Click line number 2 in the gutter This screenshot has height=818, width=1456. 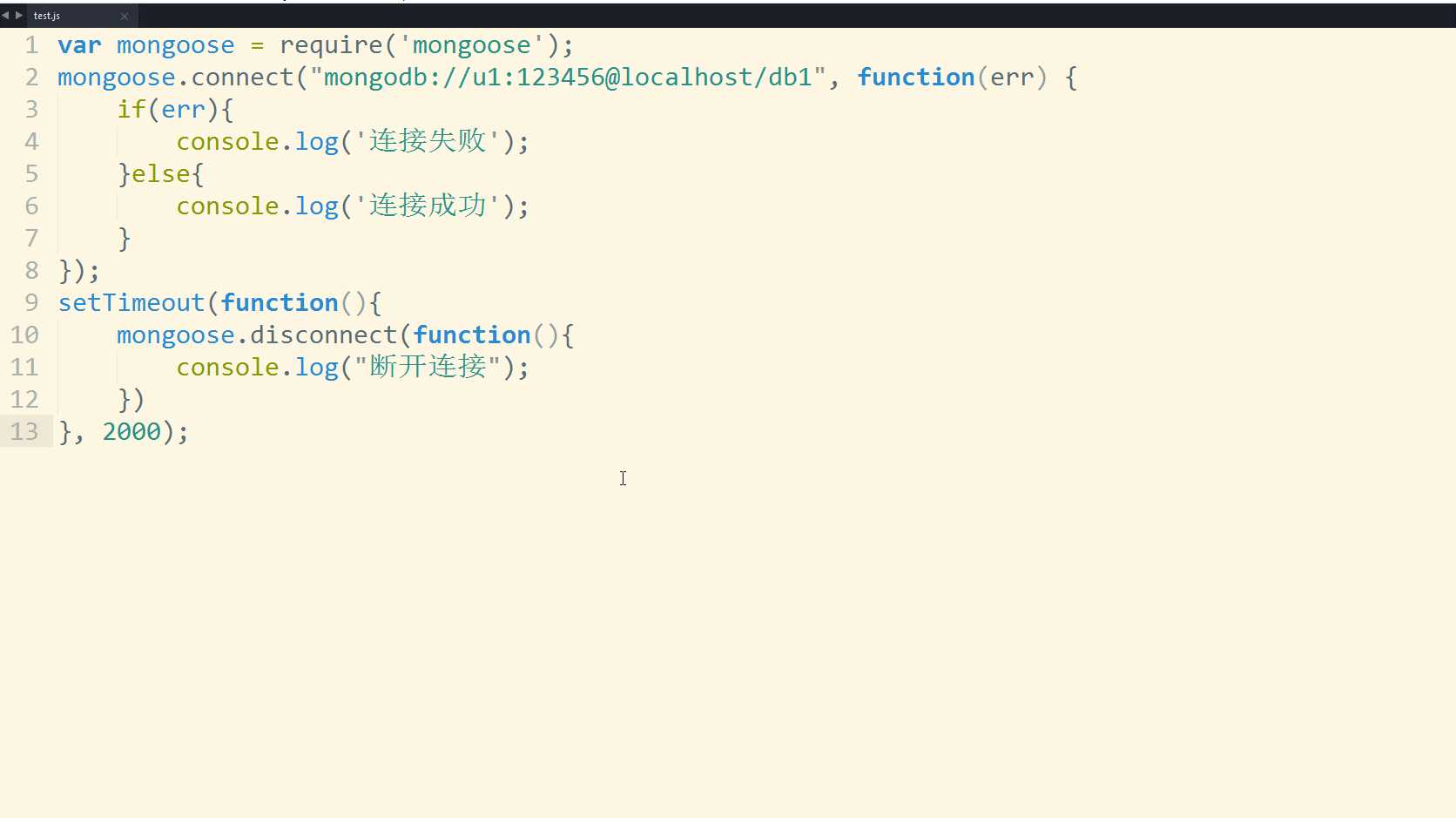(x=31, y=78)
